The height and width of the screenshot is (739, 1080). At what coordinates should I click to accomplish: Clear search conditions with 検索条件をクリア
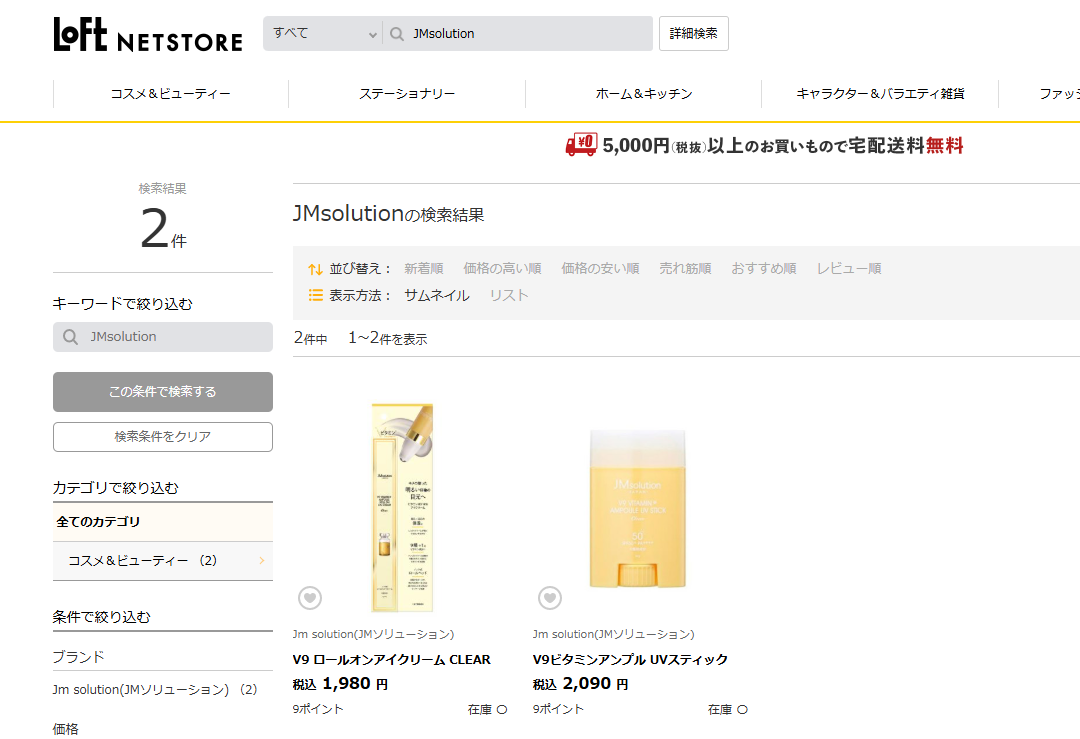pos(162,437)
